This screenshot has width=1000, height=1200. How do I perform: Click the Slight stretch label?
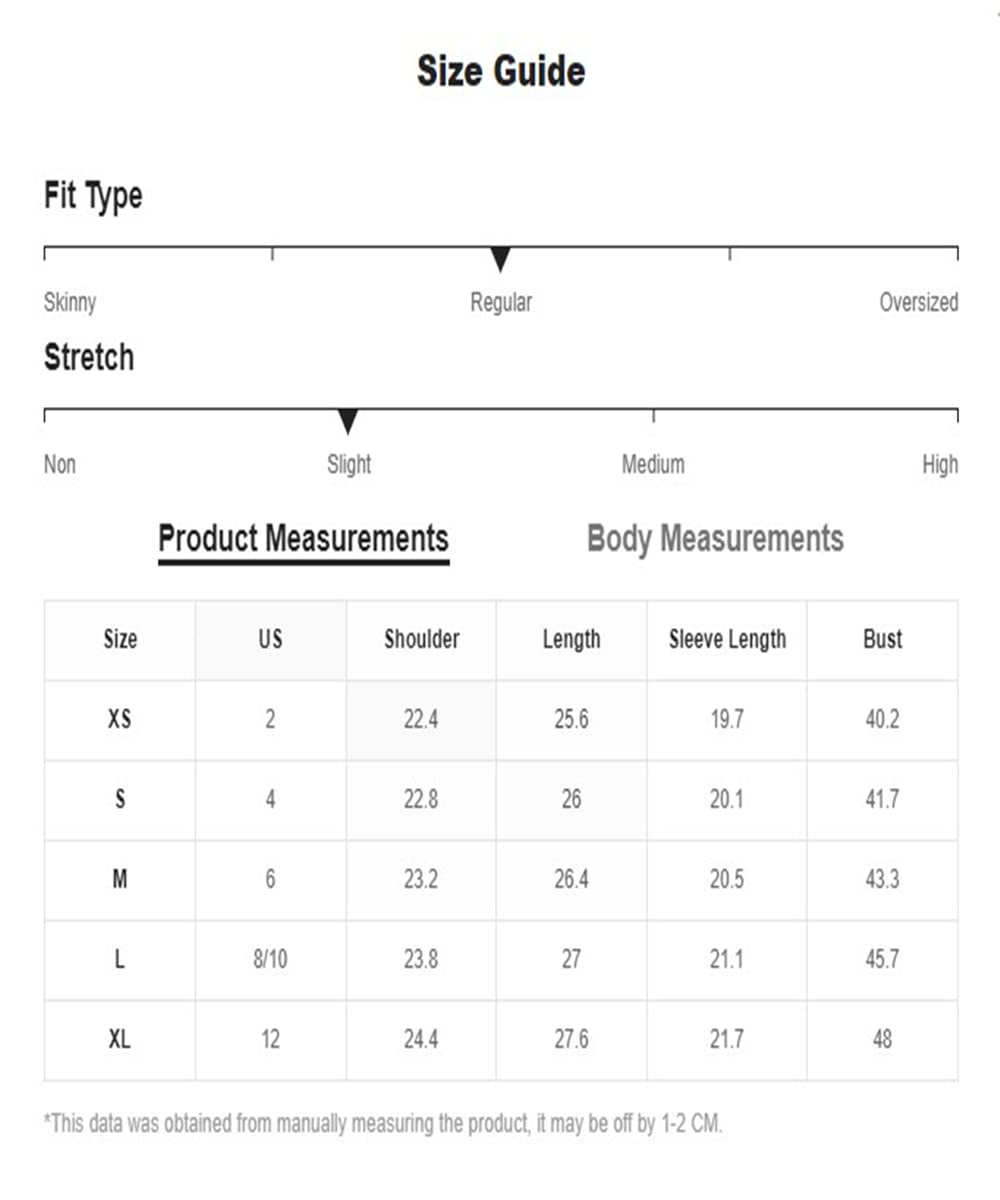click(349, 464)
